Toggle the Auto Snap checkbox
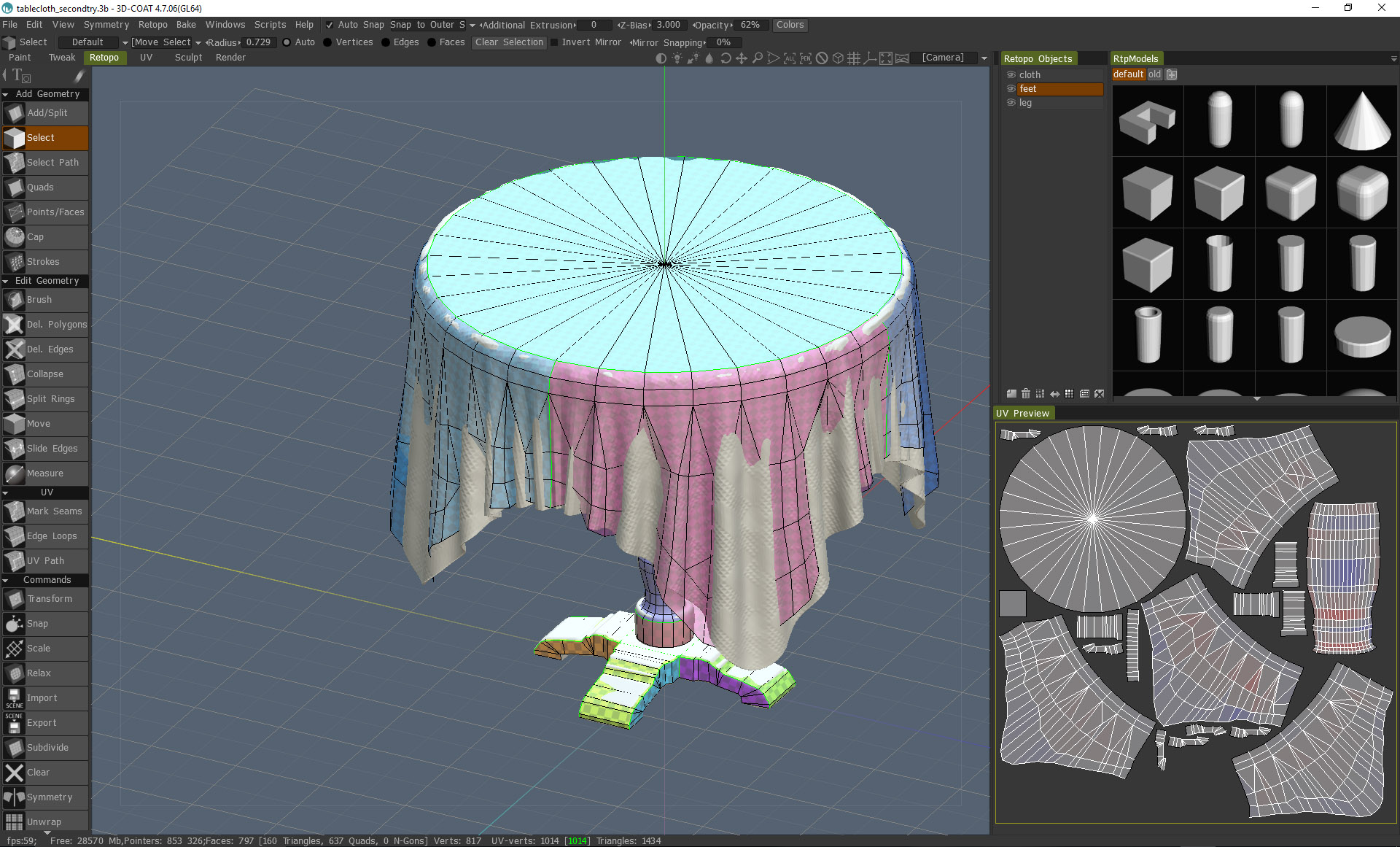Image resolution: width=1400 pixels, height=847 pixels. [x=330, y=25]
